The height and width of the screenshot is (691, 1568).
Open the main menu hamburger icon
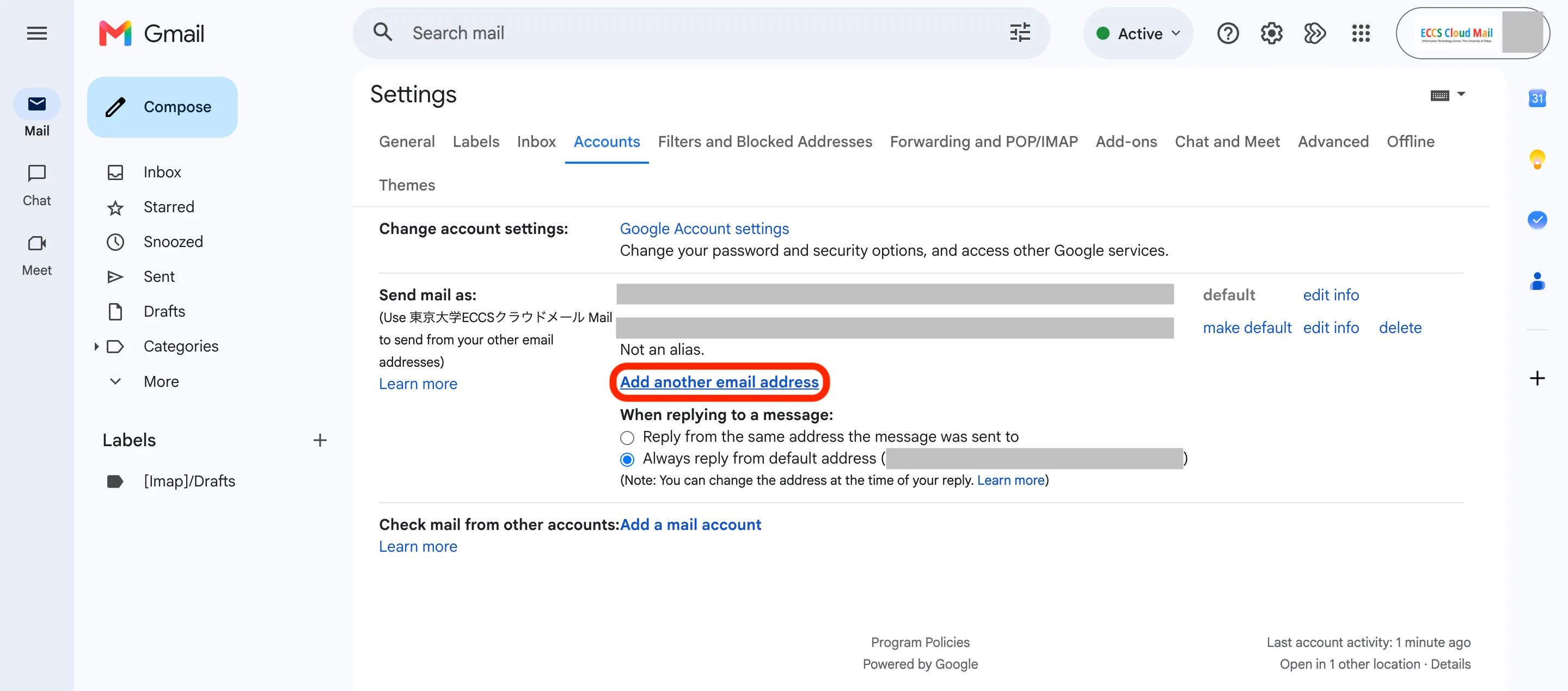[x=37, y=33]
